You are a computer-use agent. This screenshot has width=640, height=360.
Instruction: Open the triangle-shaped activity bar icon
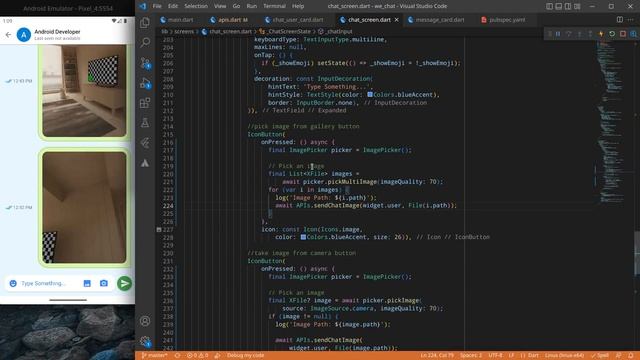[x=145, y=163]
